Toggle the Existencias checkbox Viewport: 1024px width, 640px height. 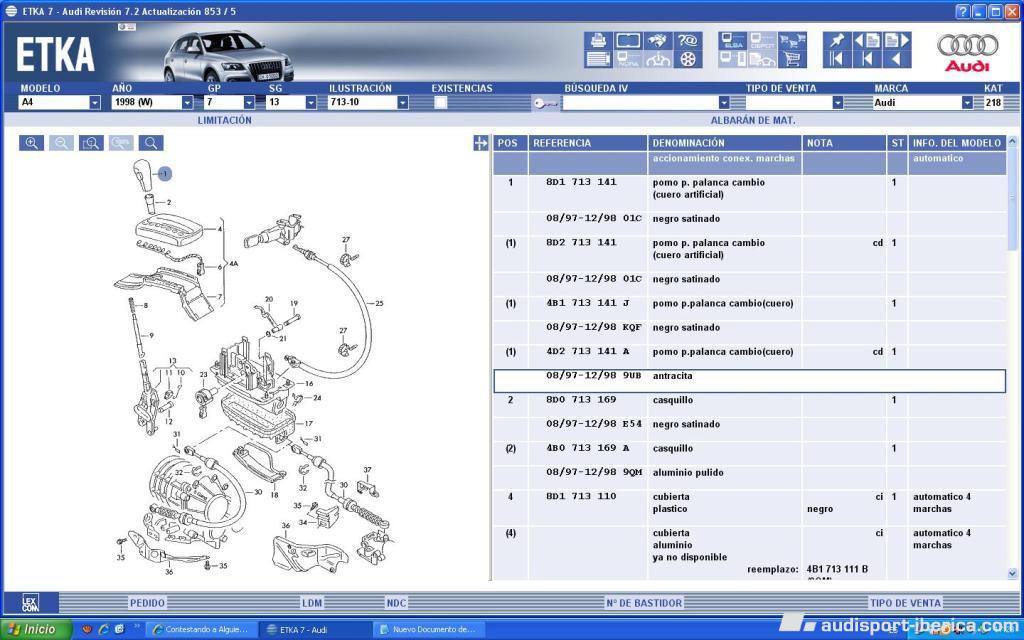(441, 103)
